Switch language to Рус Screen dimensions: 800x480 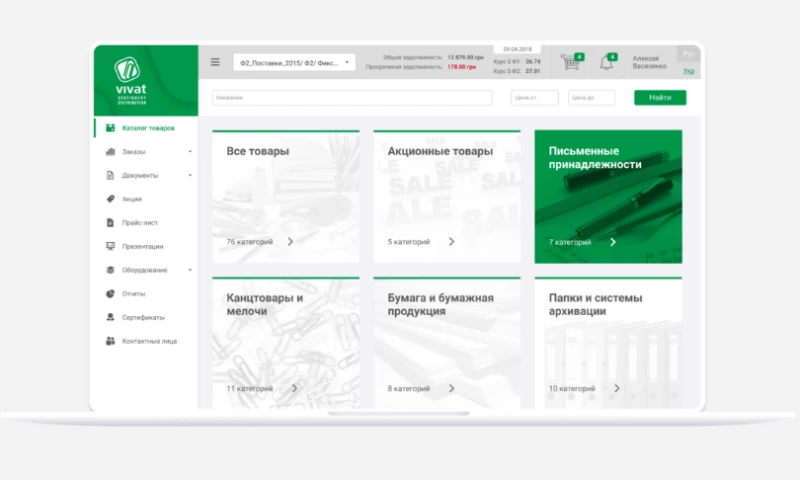tap(688, 54)
